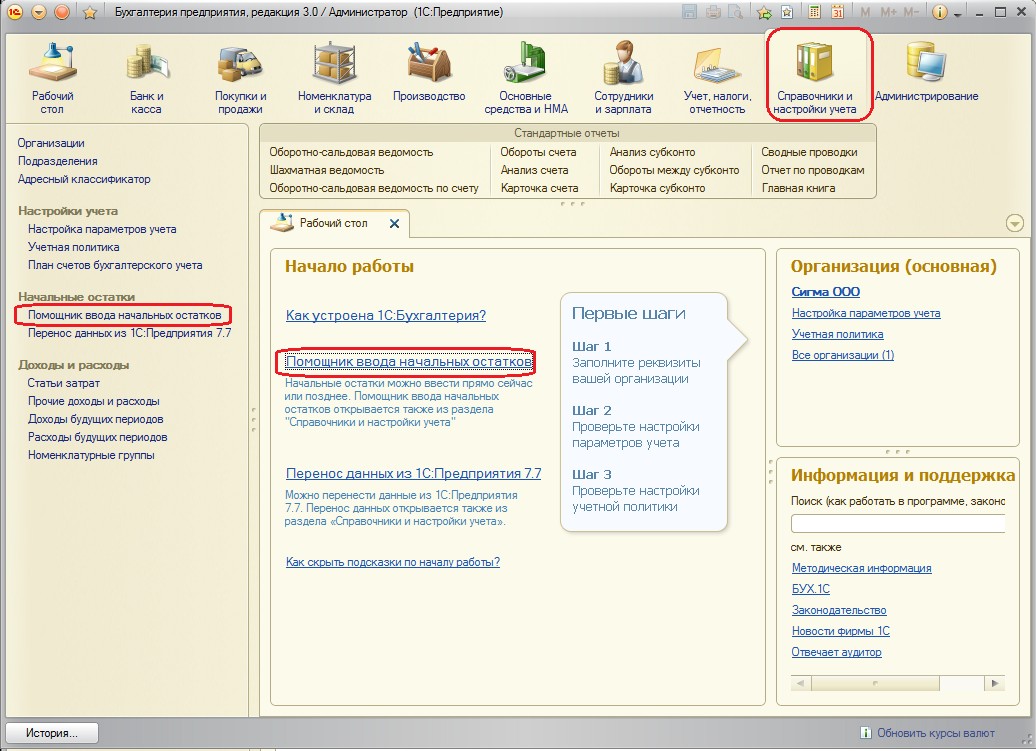Open Помощник ввода начальных остатков in sidebar
This screenshot has width=1036, height=751.
tap(124, 315)
